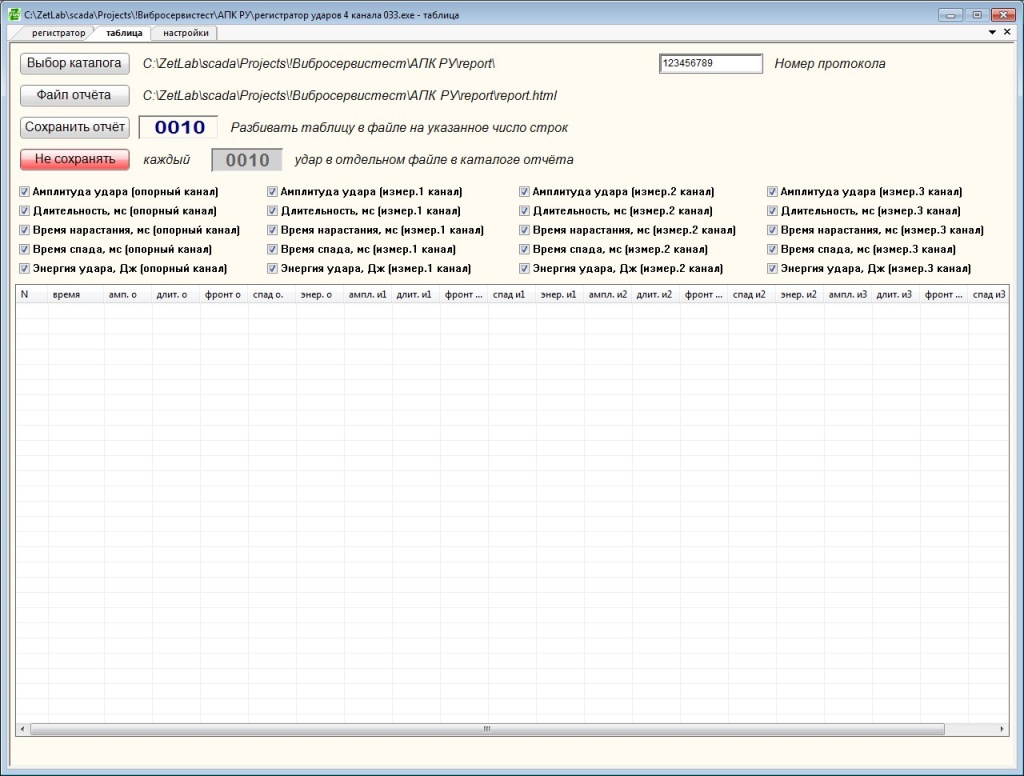Click the application icon in the title bar
Screen dimensions: 1024x776
coord(13,14)
